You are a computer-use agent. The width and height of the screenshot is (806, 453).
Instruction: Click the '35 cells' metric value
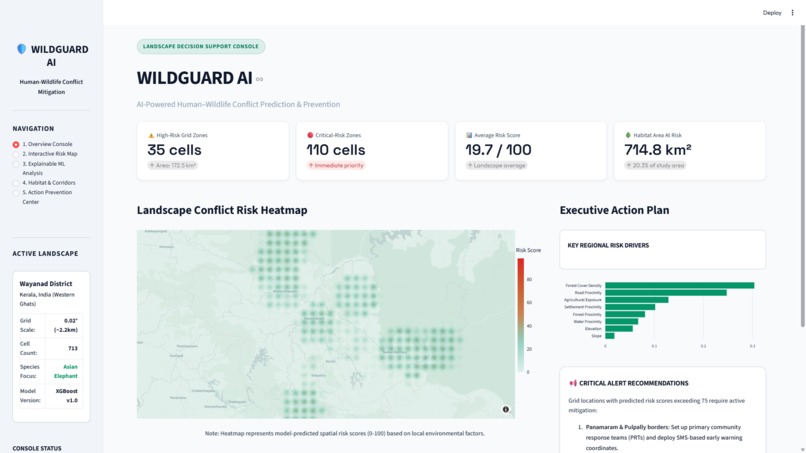click(174, 150)
